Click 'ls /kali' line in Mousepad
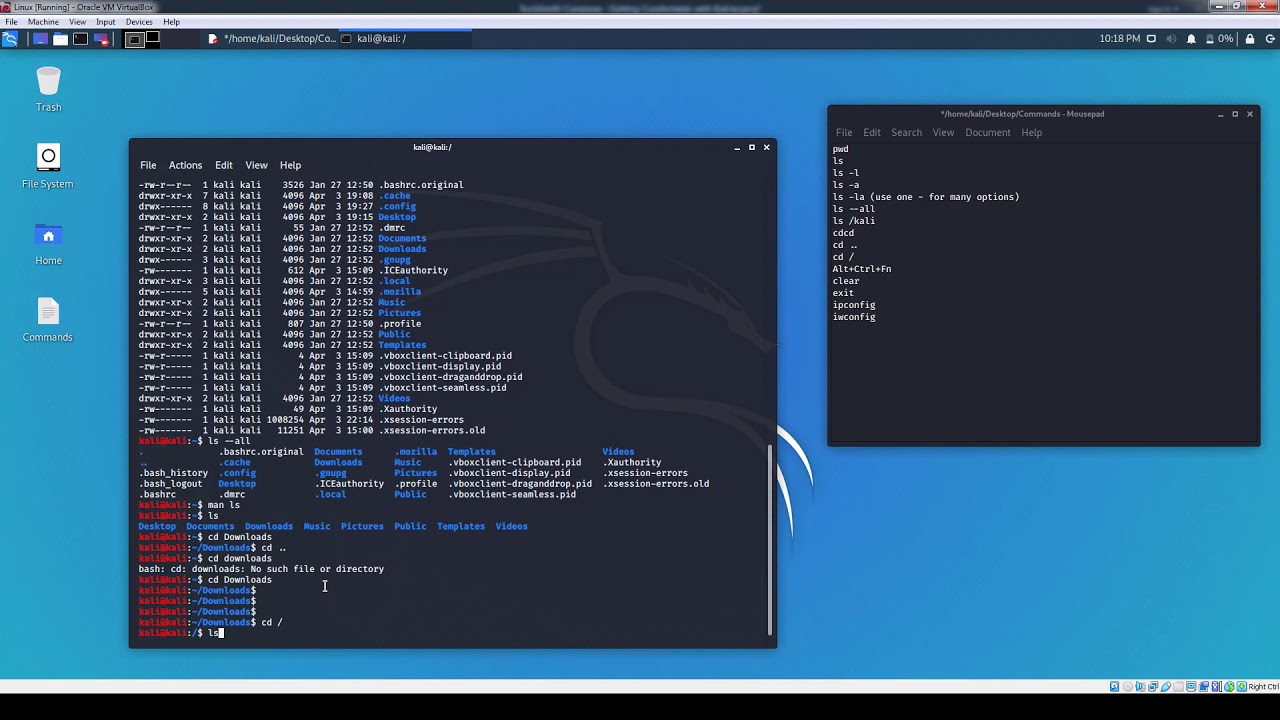Screen dimensions: 1280x720 [x=854, y=221]
